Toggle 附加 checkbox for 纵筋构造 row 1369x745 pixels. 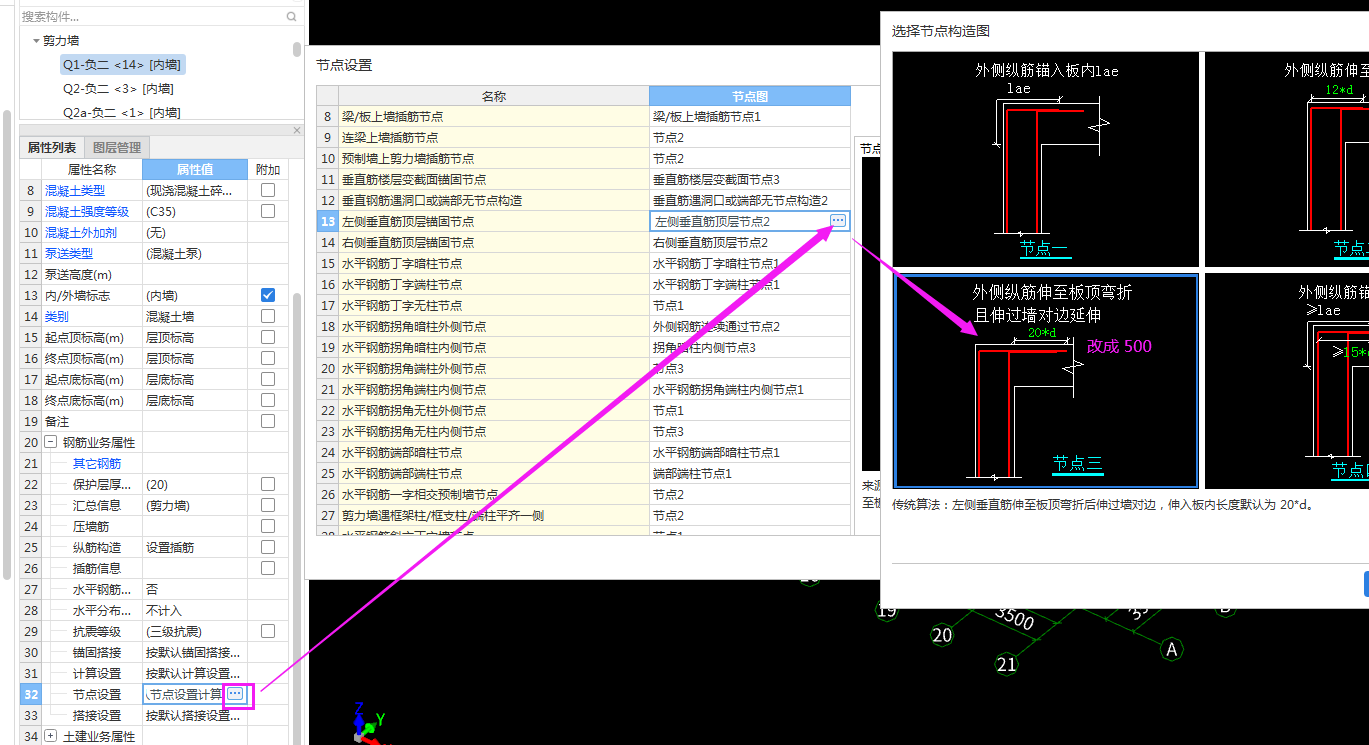[x=268, y=547]
